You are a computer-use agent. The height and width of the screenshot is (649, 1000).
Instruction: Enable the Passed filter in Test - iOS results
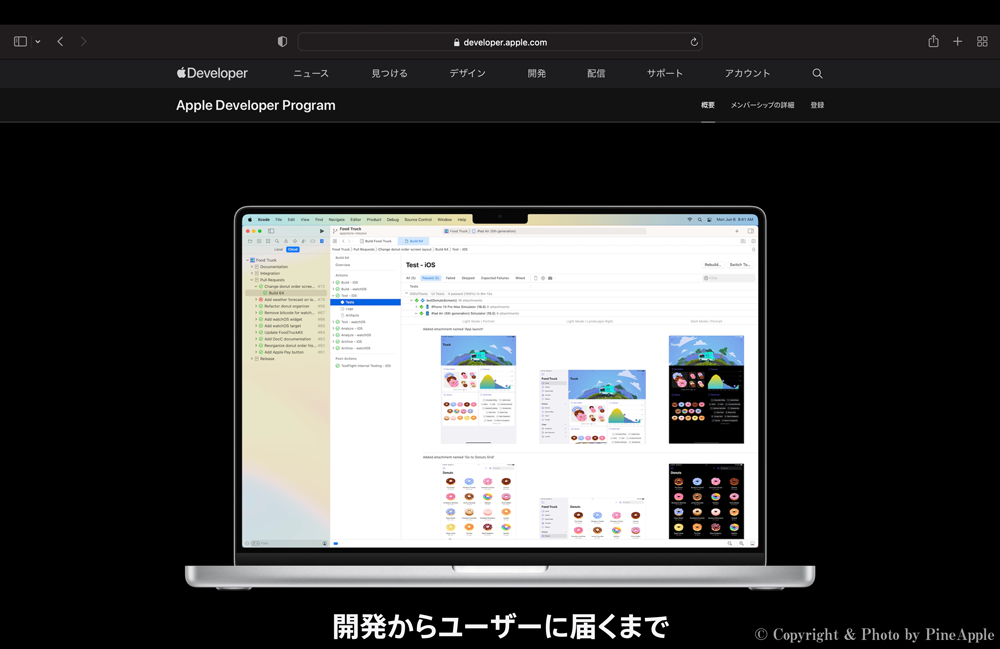tap(431, 277)
